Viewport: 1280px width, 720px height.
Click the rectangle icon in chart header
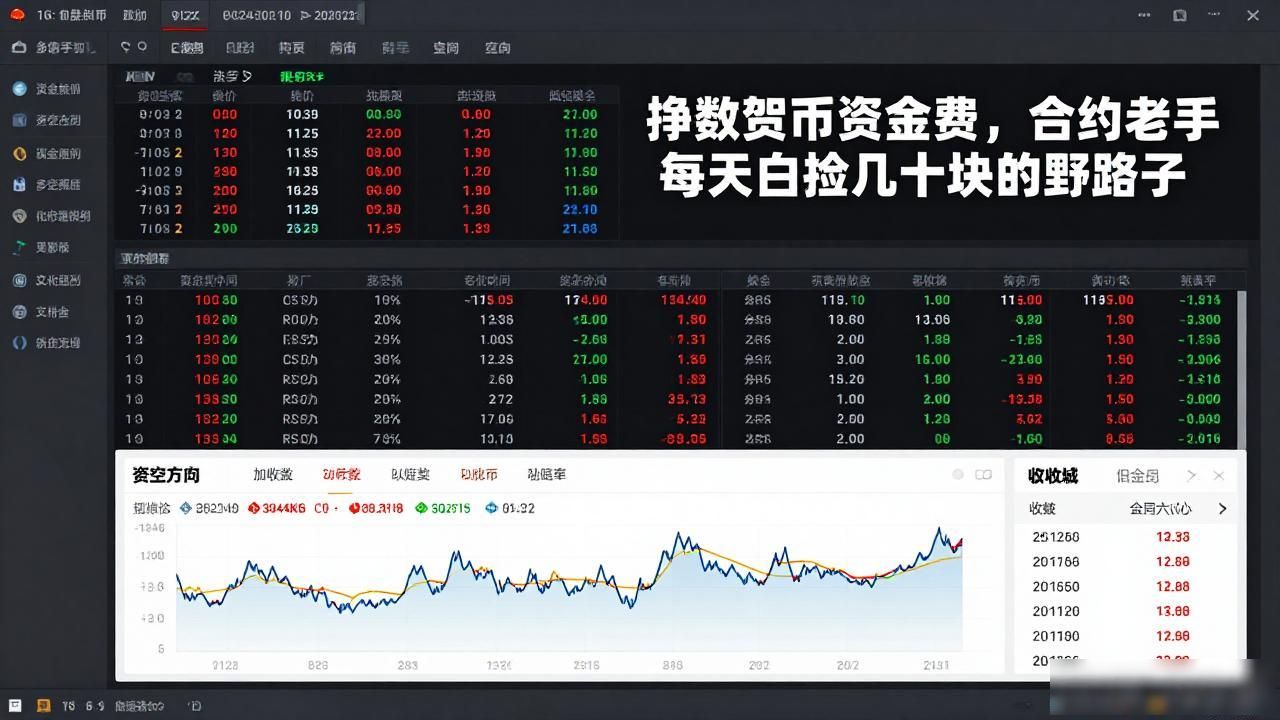pyautogui.click(x=983, y=474)
